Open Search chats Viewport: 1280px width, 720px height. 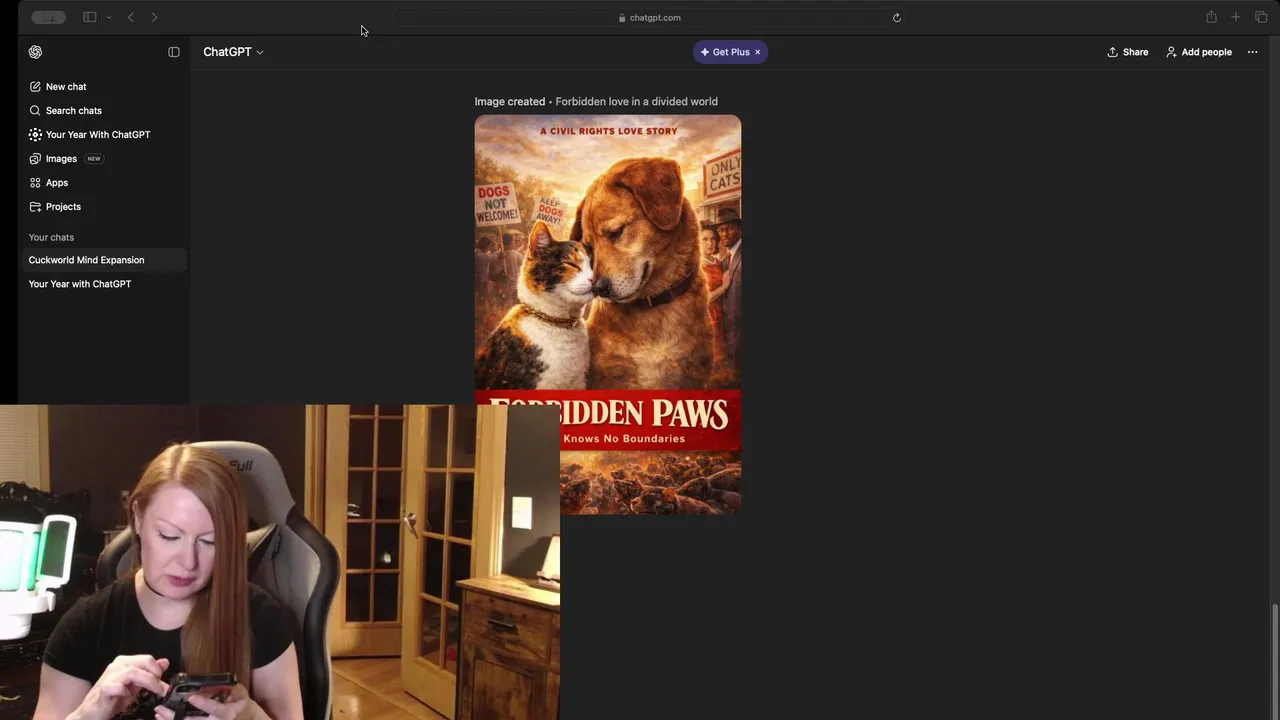[103, 111]
